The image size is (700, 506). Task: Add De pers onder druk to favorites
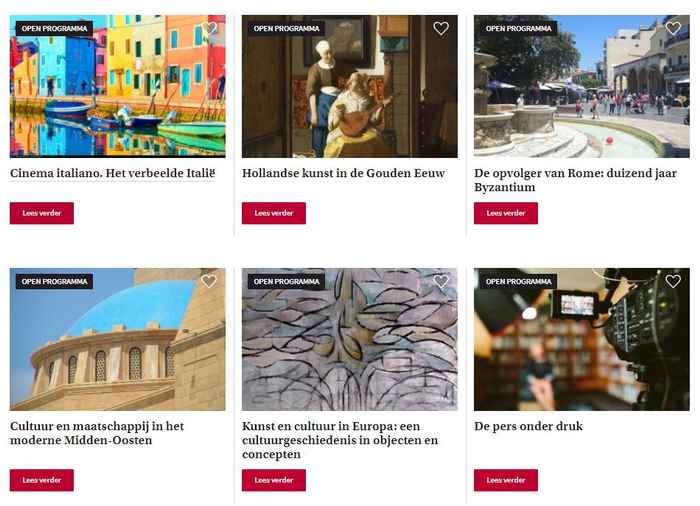pyautogui.click(x=673, y=281)
